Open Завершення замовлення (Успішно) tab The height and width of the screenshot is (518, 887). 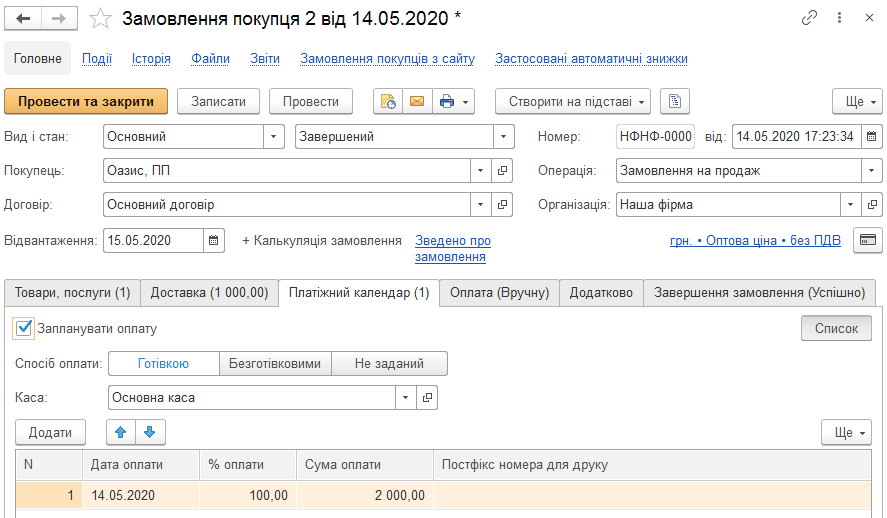tap(760, 292)
